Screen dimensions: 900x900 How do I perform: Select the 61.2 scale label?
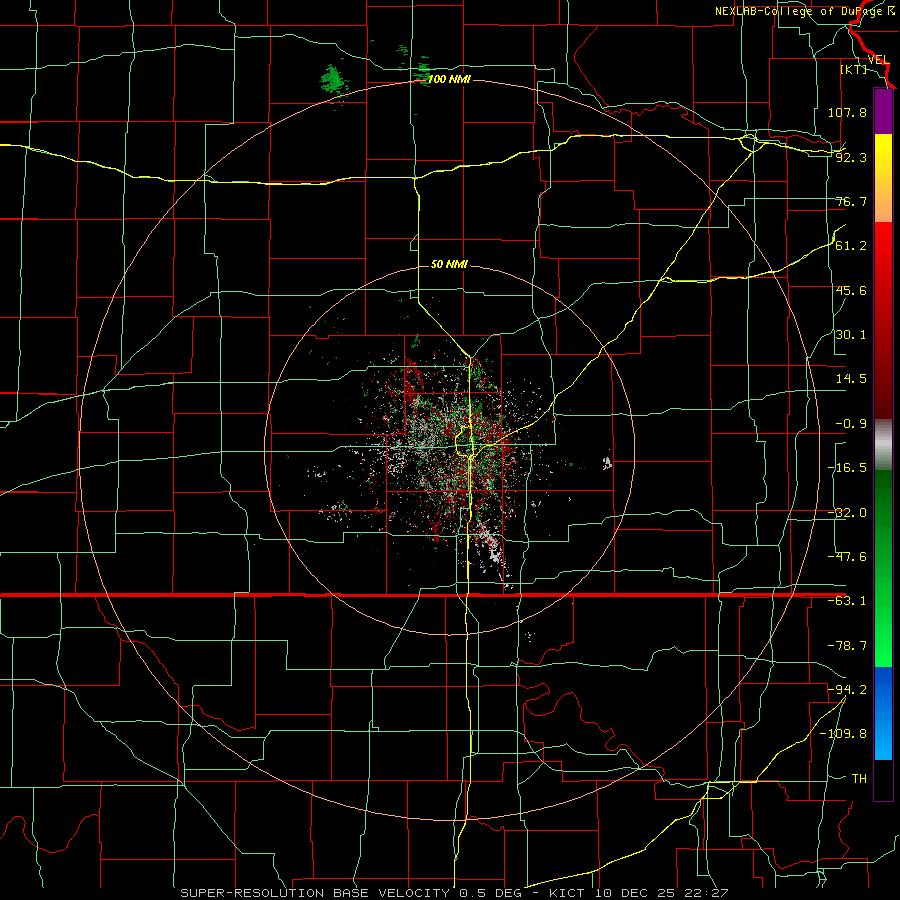[851, 246]
